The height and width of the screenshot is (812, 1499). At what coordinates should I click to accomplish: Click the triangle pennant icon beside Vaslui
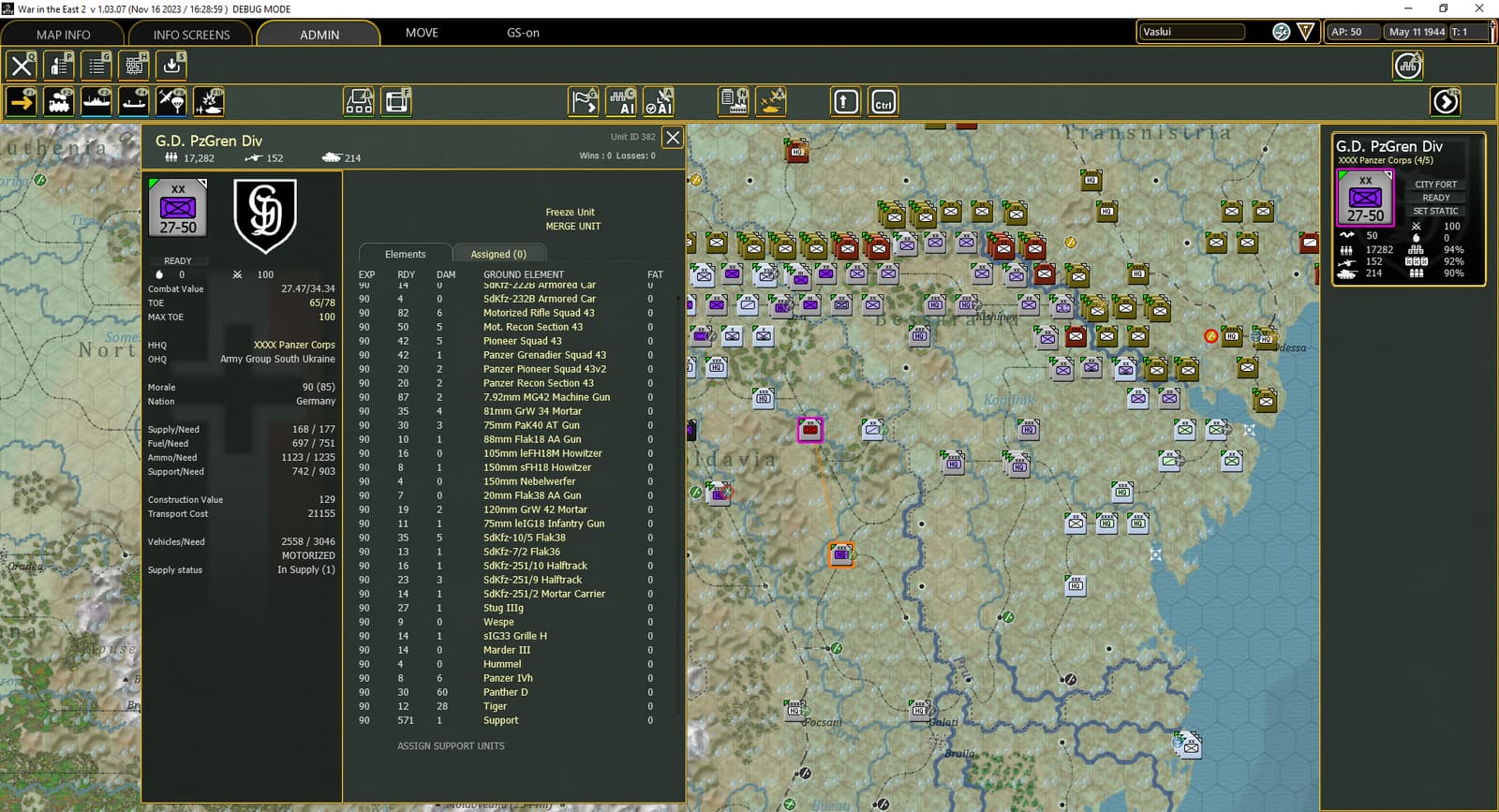tap(1306, 32)
